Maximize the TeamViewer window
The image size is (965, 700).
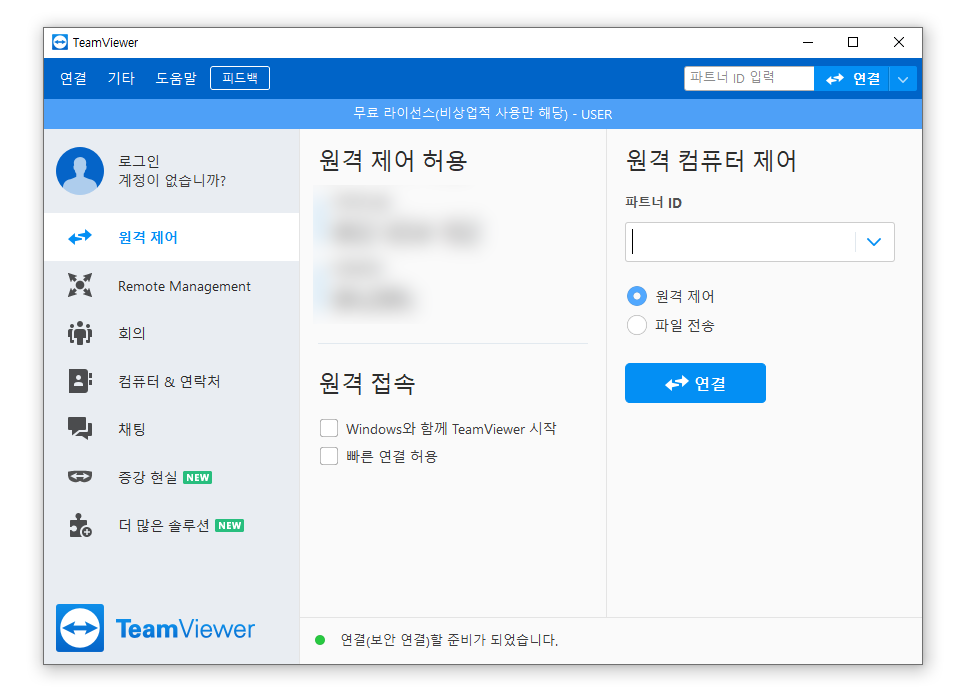[853, 42]
